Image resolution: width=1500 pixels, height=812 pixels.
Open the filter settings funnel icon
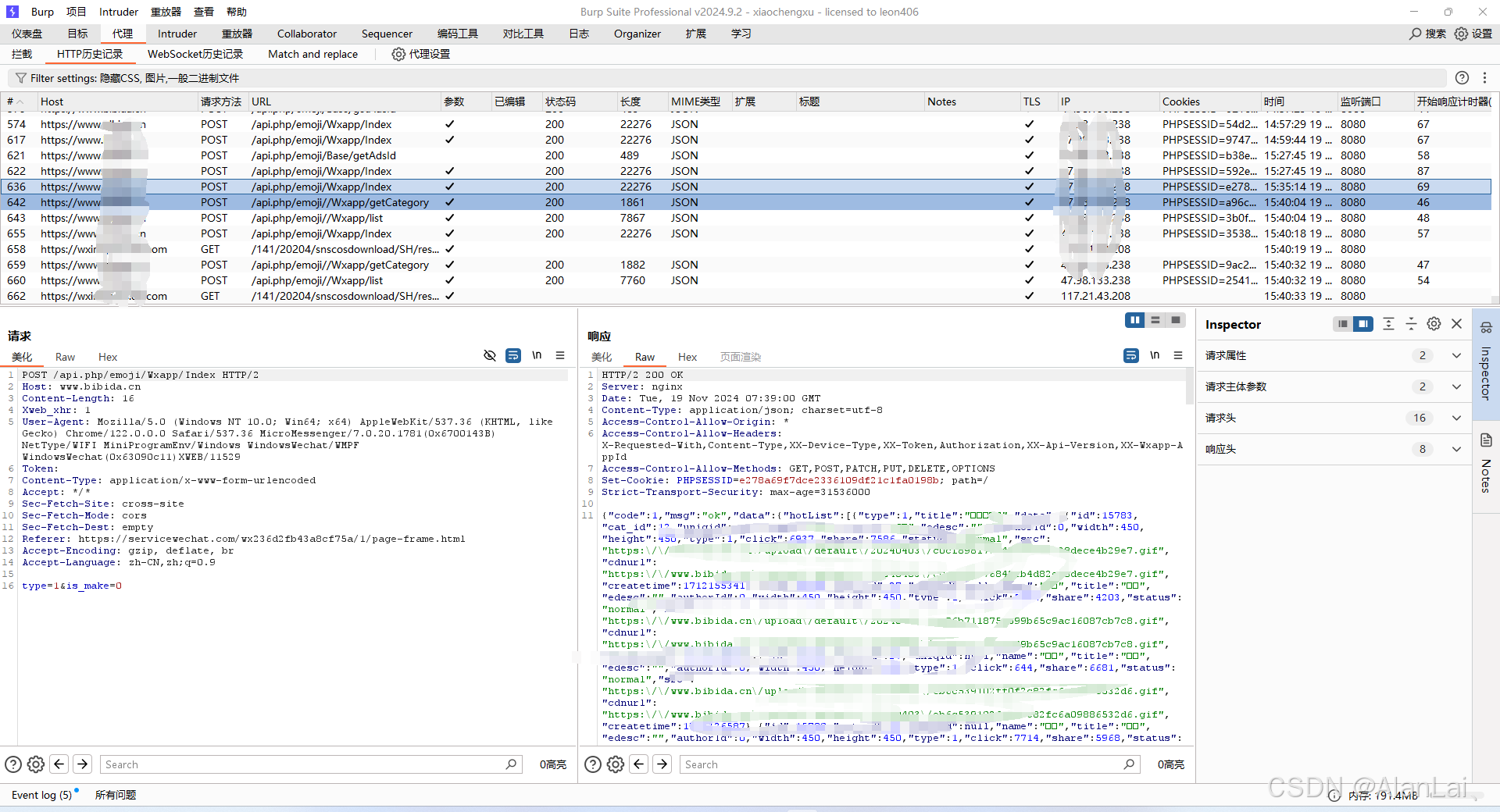[x=20, y=78]
